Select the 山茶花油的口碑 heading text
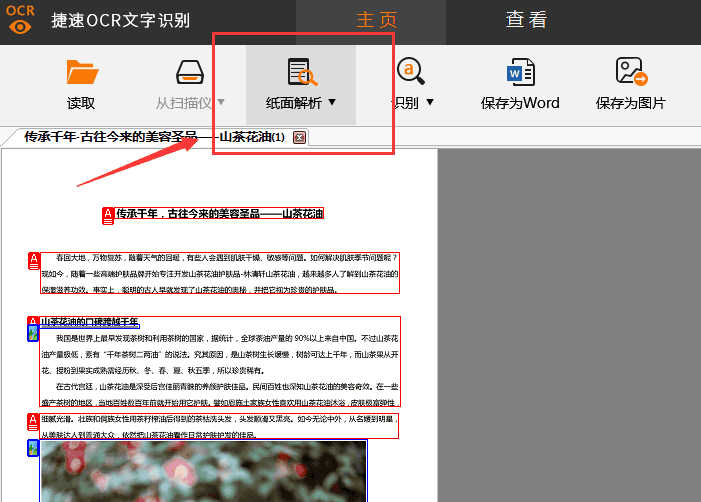The width and height of the screenshot is (701, 502). click(89, 322)
